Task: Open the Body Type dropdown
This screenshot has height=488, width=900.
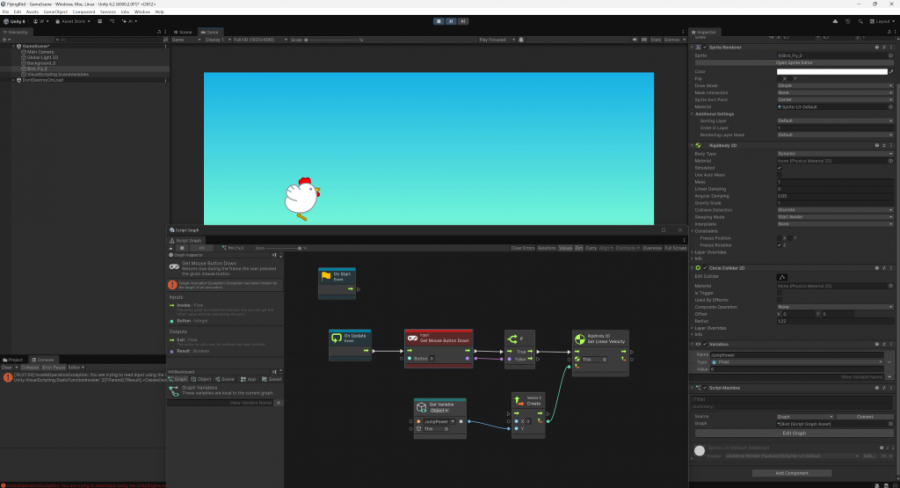Action: click(832, 153)
